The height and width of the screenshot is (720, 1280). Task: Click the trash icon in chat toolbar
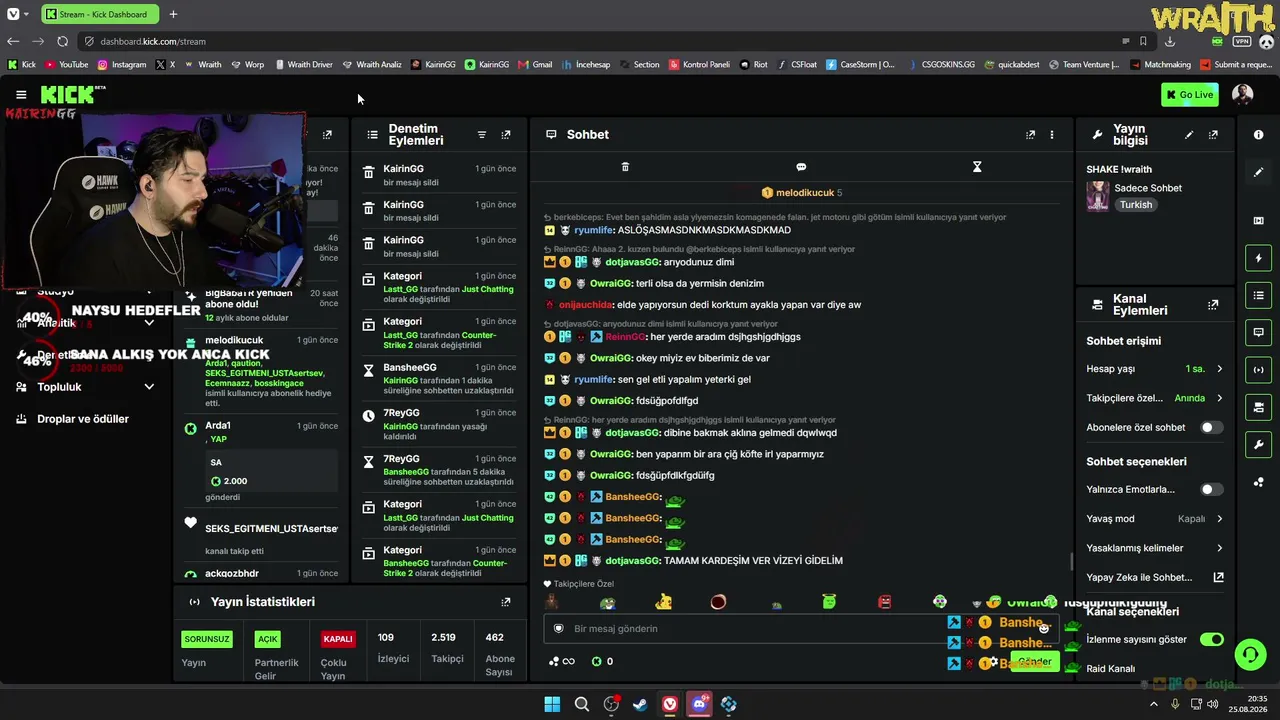click(625, 167)
